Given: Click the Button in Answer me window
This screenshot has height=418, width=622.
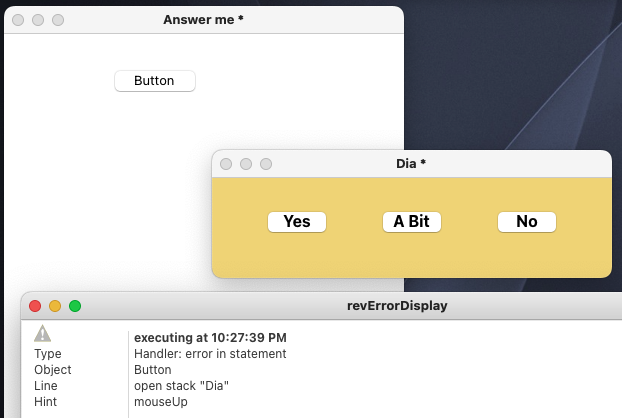Looking at the screenshot, I should point(155,81).
